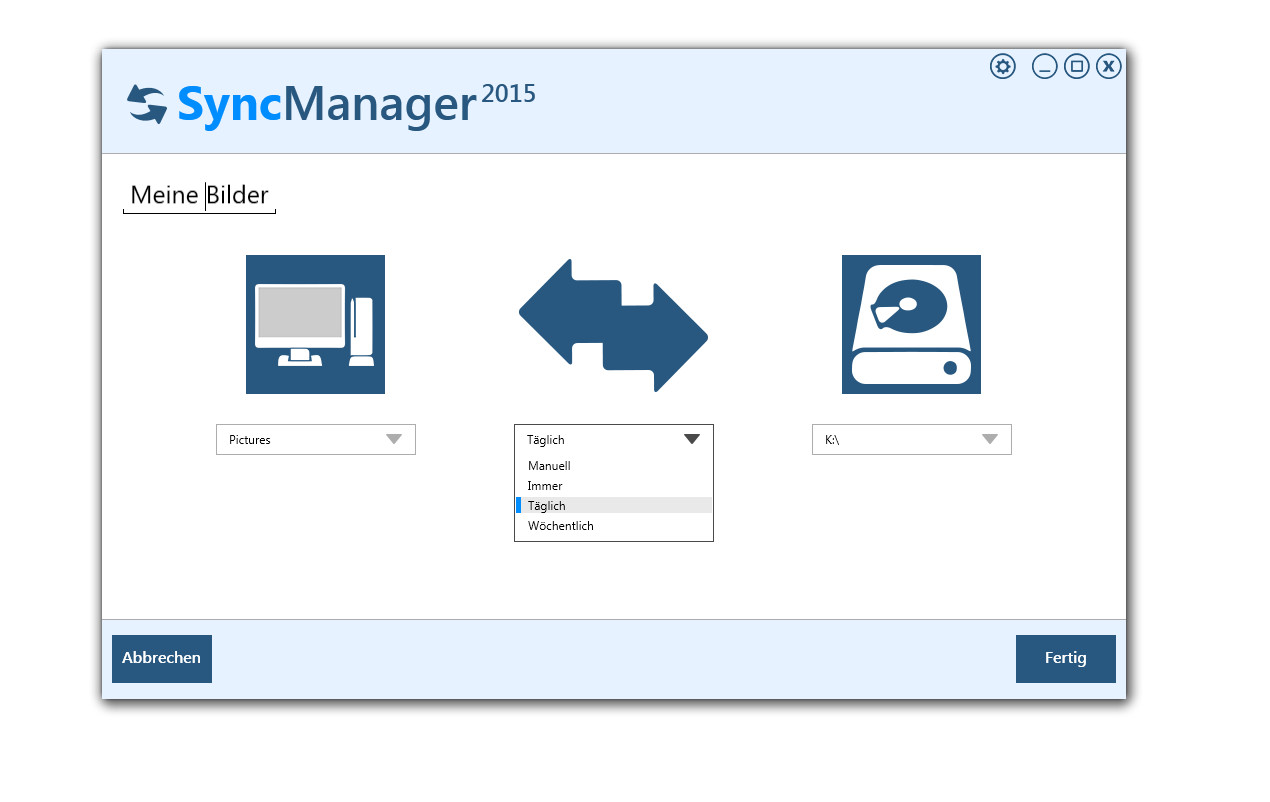The image size is (1270, 802).
Task: Click the hard drive destination icon
Action: 911,324
